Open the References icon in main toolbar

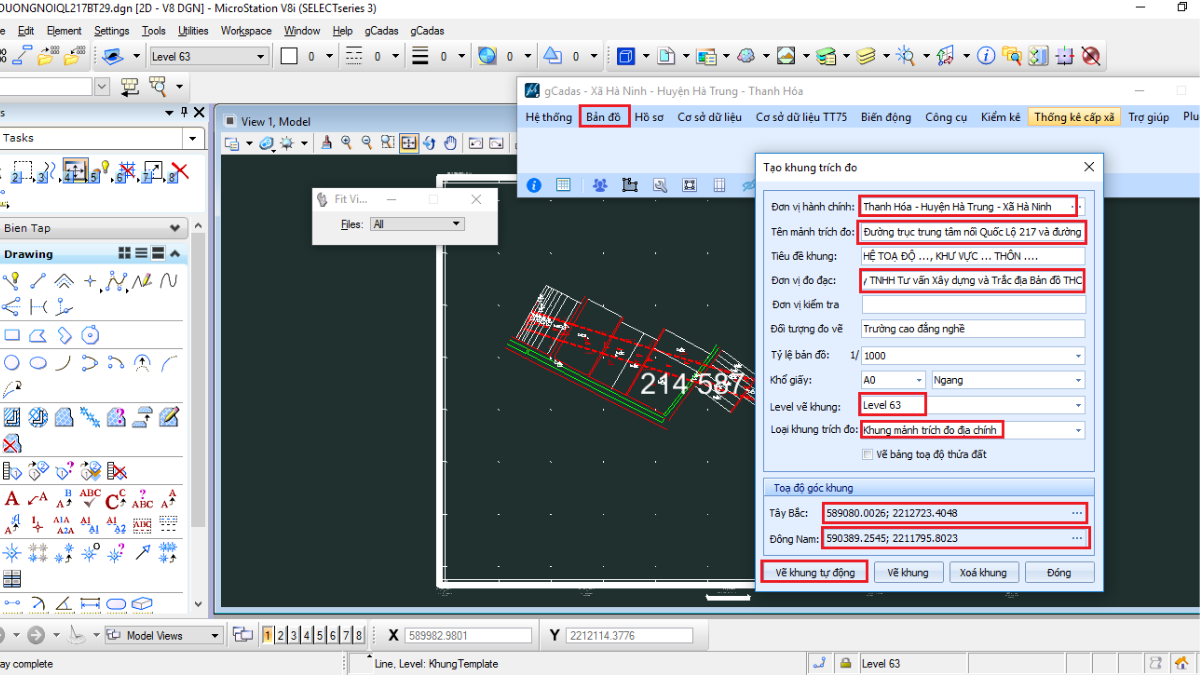[666, 56]
